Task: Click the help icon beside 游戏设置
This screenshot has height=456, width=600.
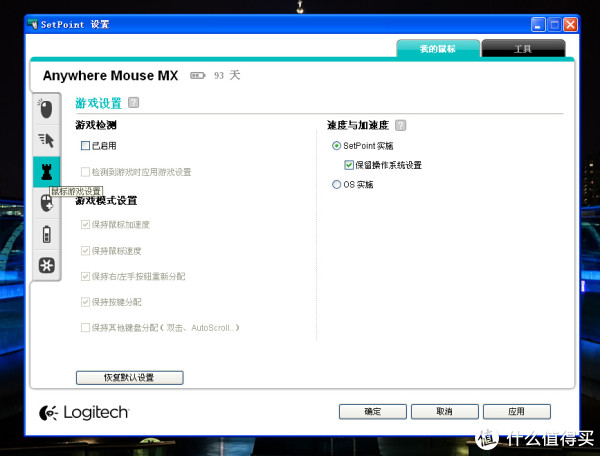Action: [133, 103]
